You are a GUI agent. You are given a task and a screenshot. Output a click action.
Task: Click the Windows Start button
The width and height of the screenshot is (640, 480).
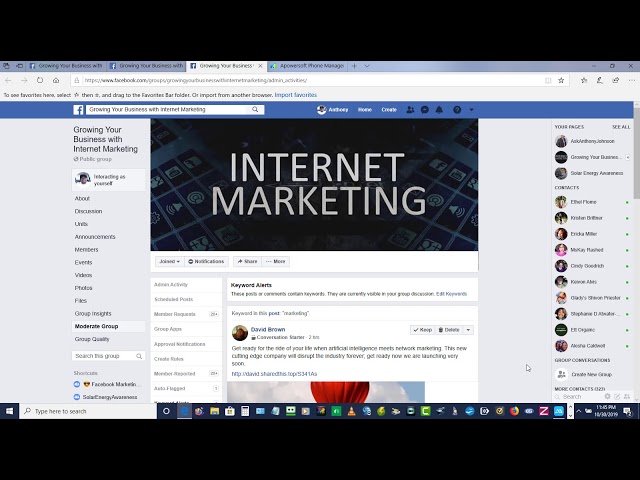pos(9,411)
